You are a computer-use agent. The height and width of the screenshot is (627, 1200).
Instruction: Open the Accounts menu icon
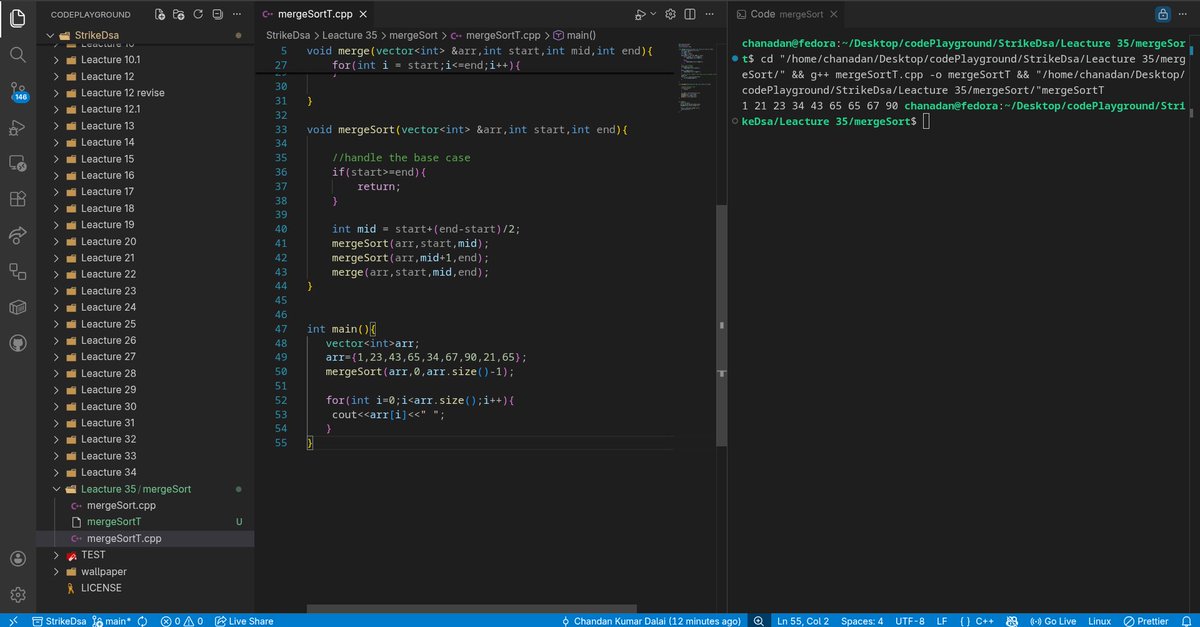17,558
